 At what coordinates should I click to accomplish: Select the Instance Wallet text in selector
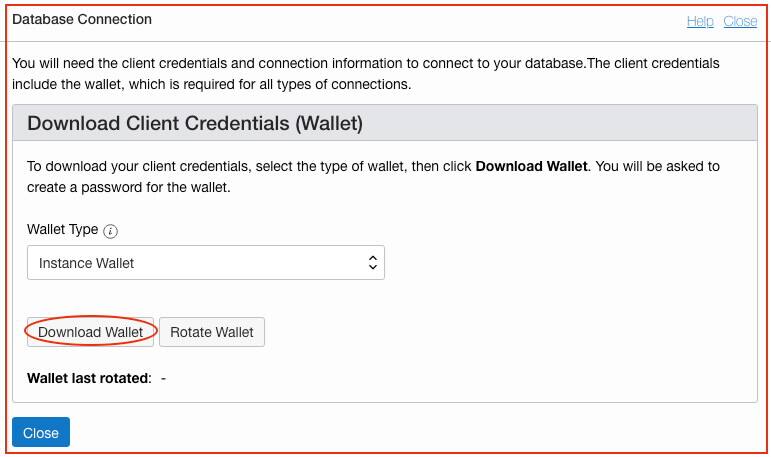87,263
